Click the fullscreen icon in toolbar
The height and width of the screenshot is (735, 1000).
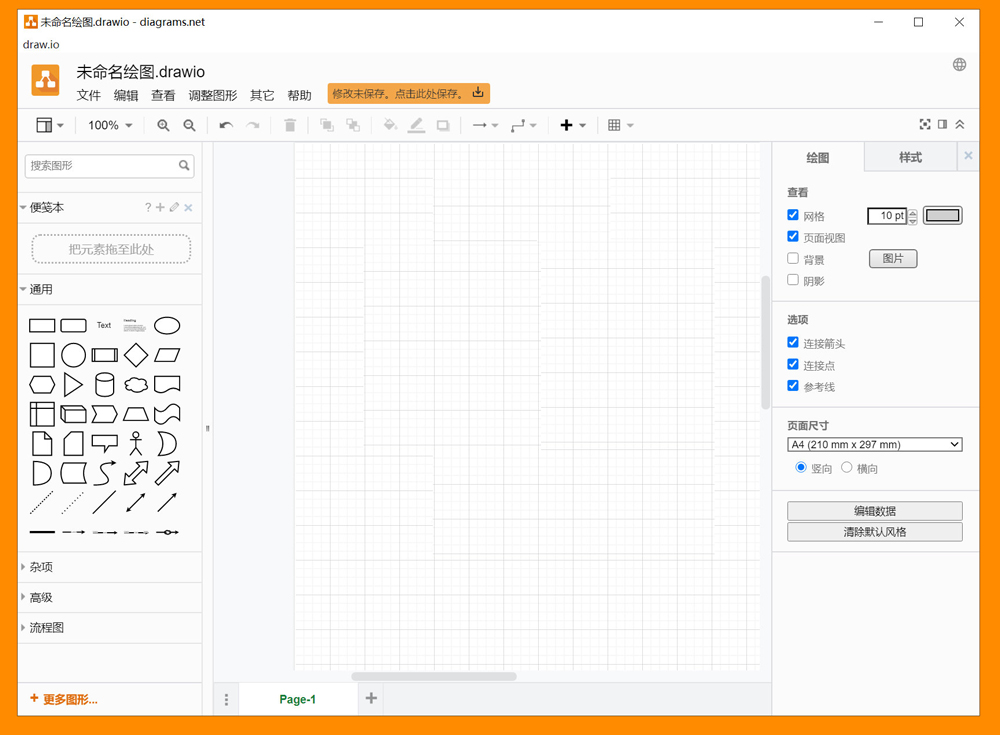click(925, 125)
